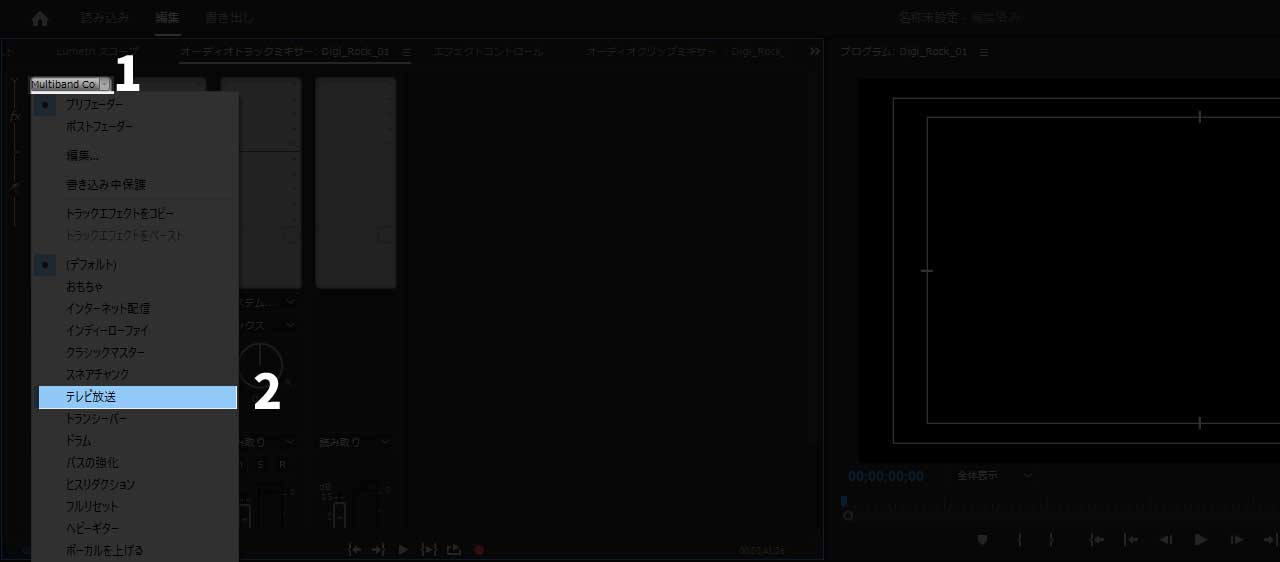
Task: Toggle Solo S button on mixer track
Action: click(x=261, y=465)
